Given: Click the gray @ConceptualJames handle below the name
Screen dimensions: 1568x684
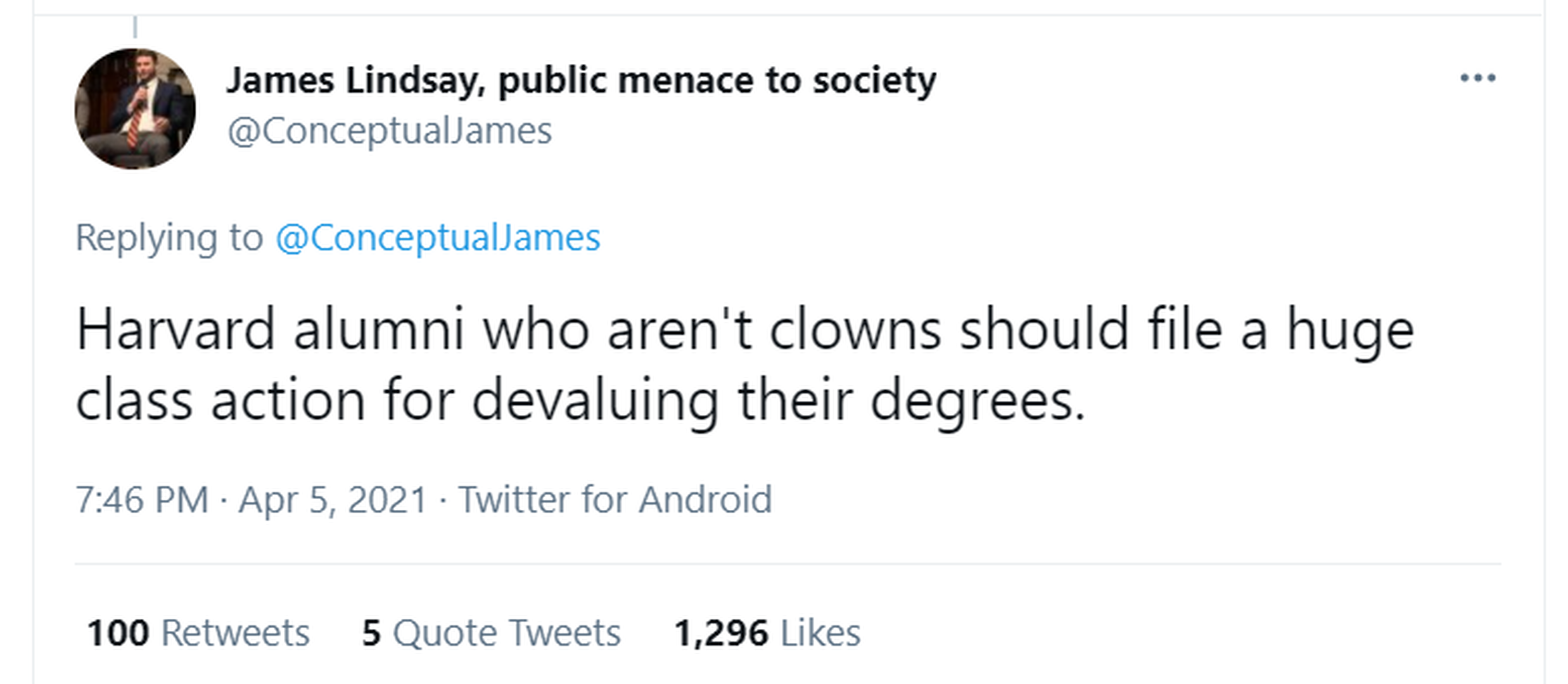Looking at the screenshot, I should pos(390,131).
